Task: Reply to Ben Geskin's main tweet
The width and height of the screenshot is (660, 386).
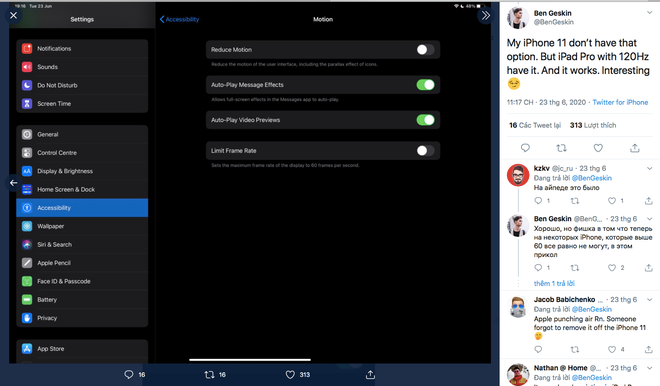Action: [525, 148]
